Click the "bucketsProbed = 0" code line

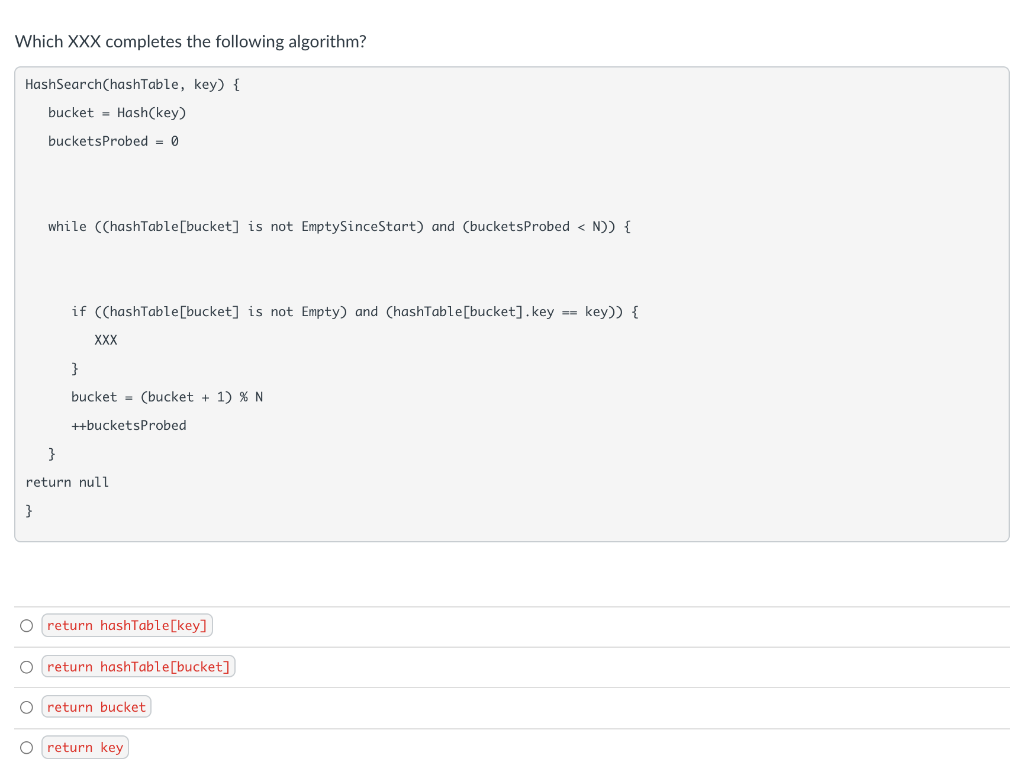(x=113, y=141)
